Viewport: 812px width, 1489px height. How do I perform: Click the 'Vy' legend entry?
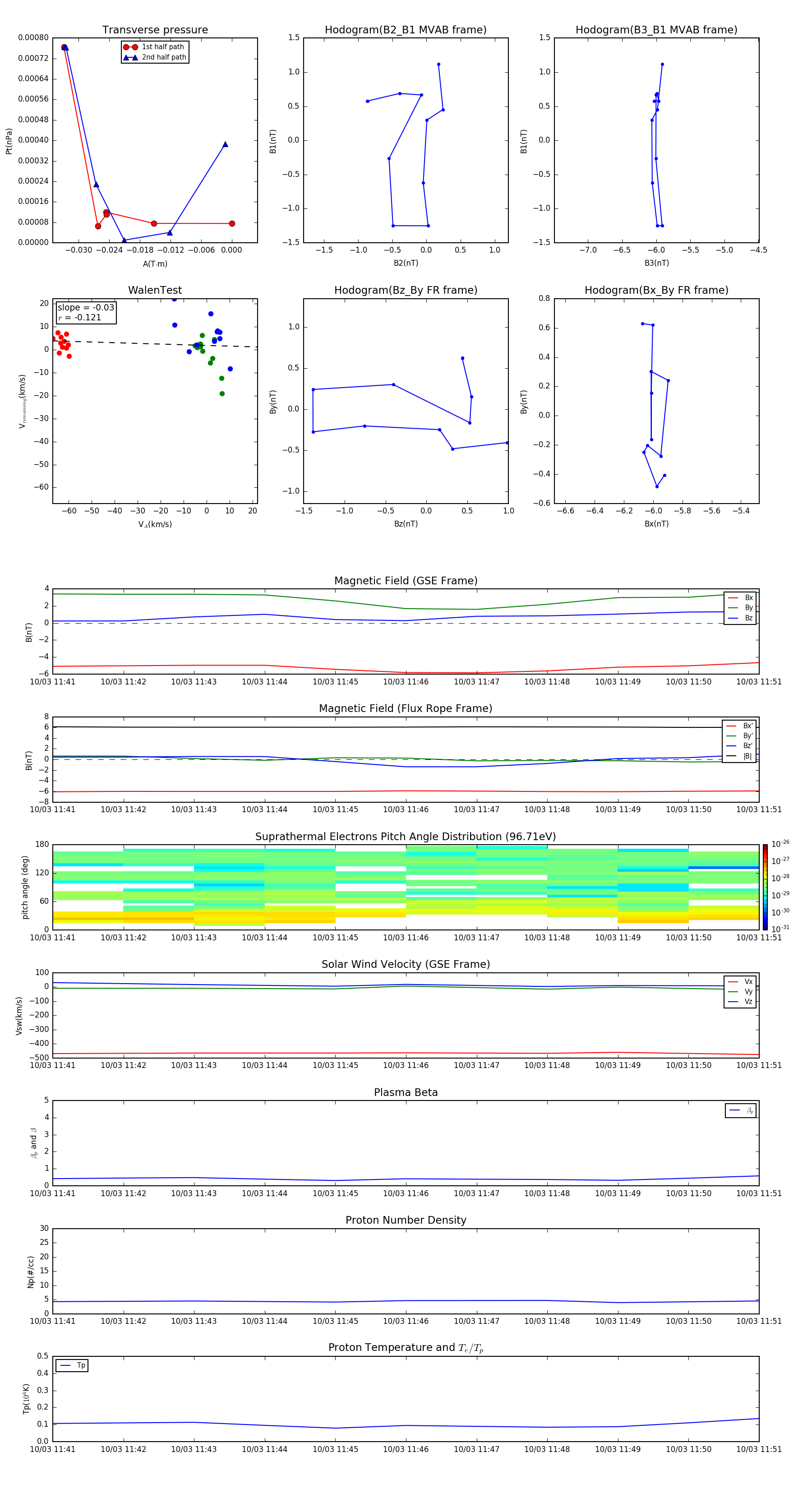coord(740,992)
